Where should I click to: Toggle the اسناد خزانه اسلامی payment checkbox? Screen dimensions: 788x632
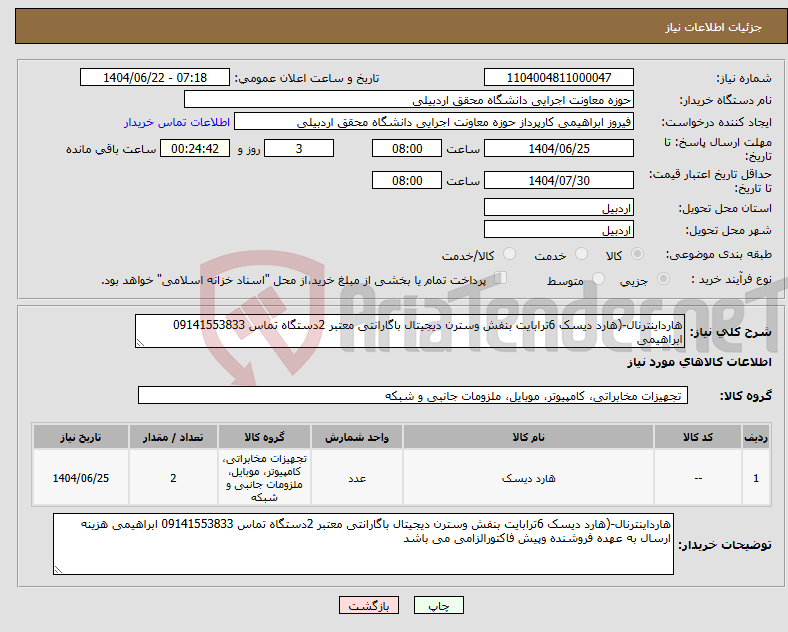tap(501, 277)
